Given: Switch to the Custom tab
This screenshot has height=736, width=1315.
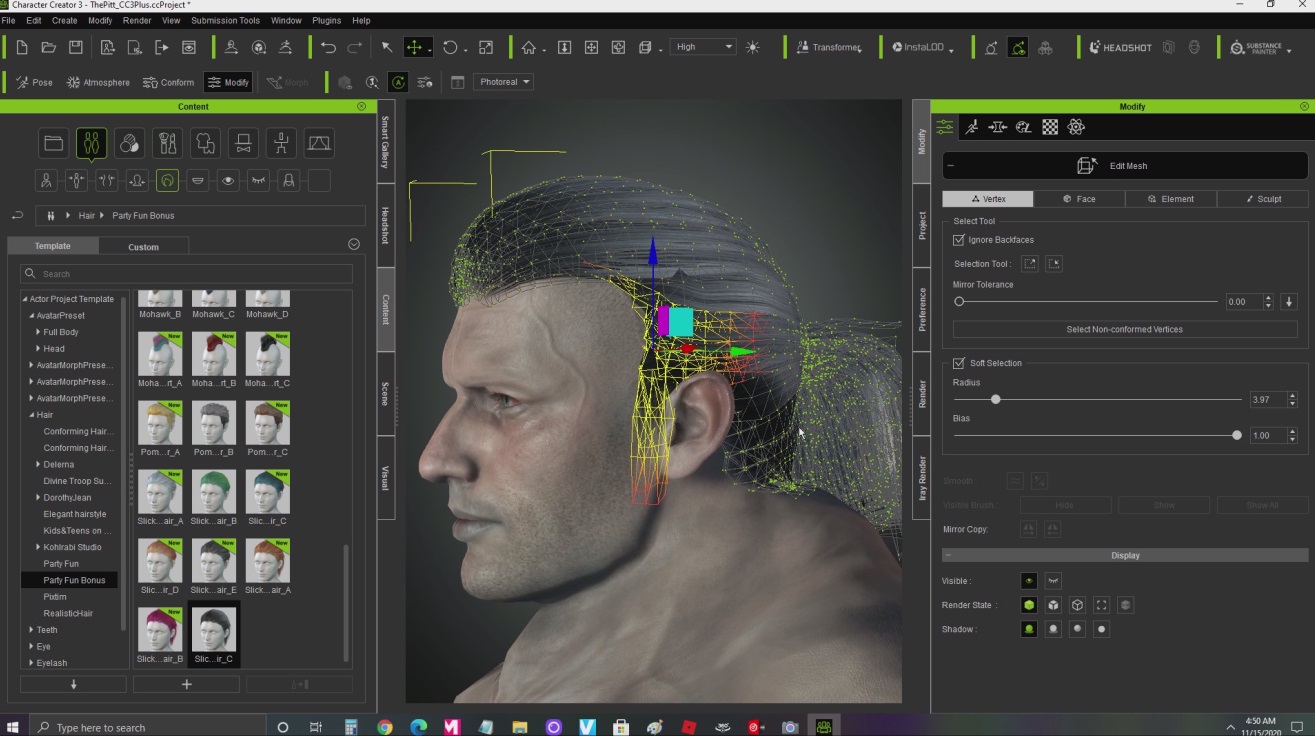Looking at the screenshot, I should coord(143,247).
